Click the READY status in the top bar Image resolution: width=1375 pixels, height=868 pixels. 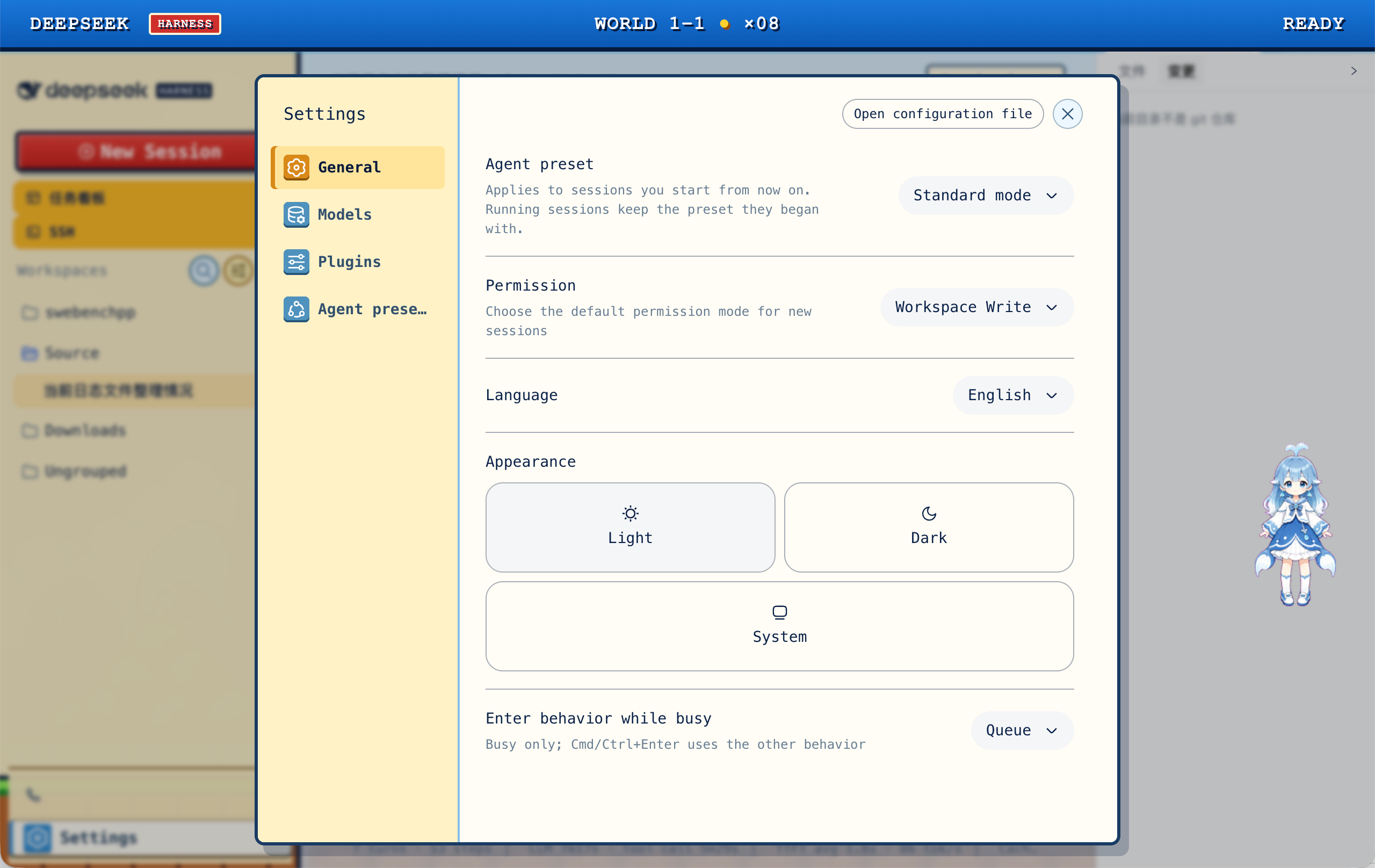point(1314,24)
